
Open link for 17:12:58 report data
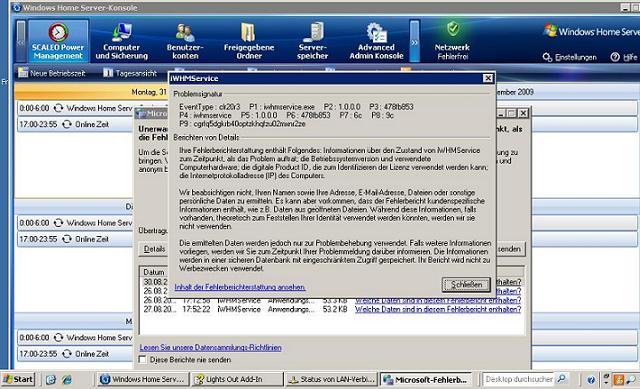click(438, 300)
